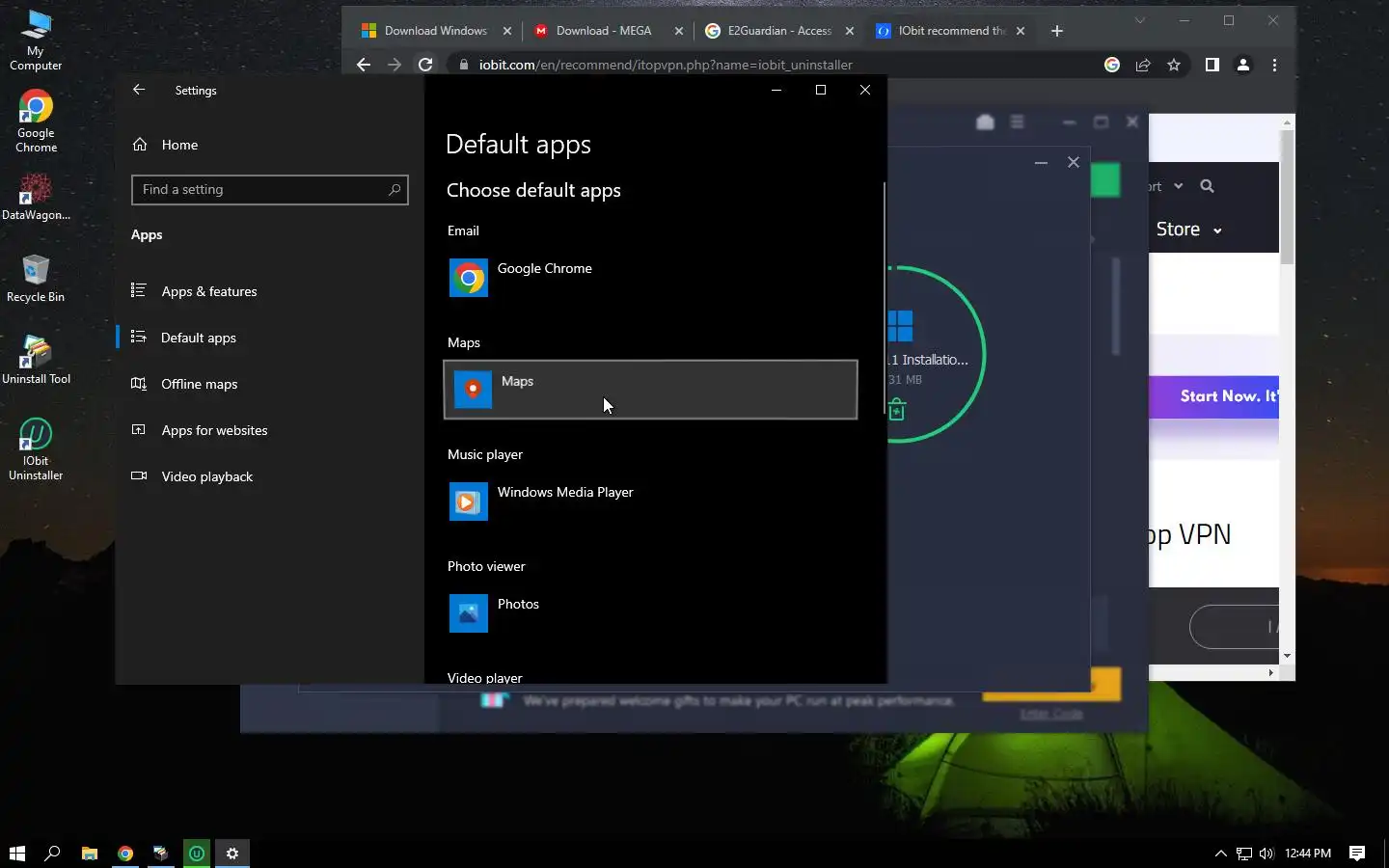Open IObit Uninstaller toolbox icon
Image resolution: width=1389 pixels, height=868 pixels.
pyautogui.click(x=985, y=122)
